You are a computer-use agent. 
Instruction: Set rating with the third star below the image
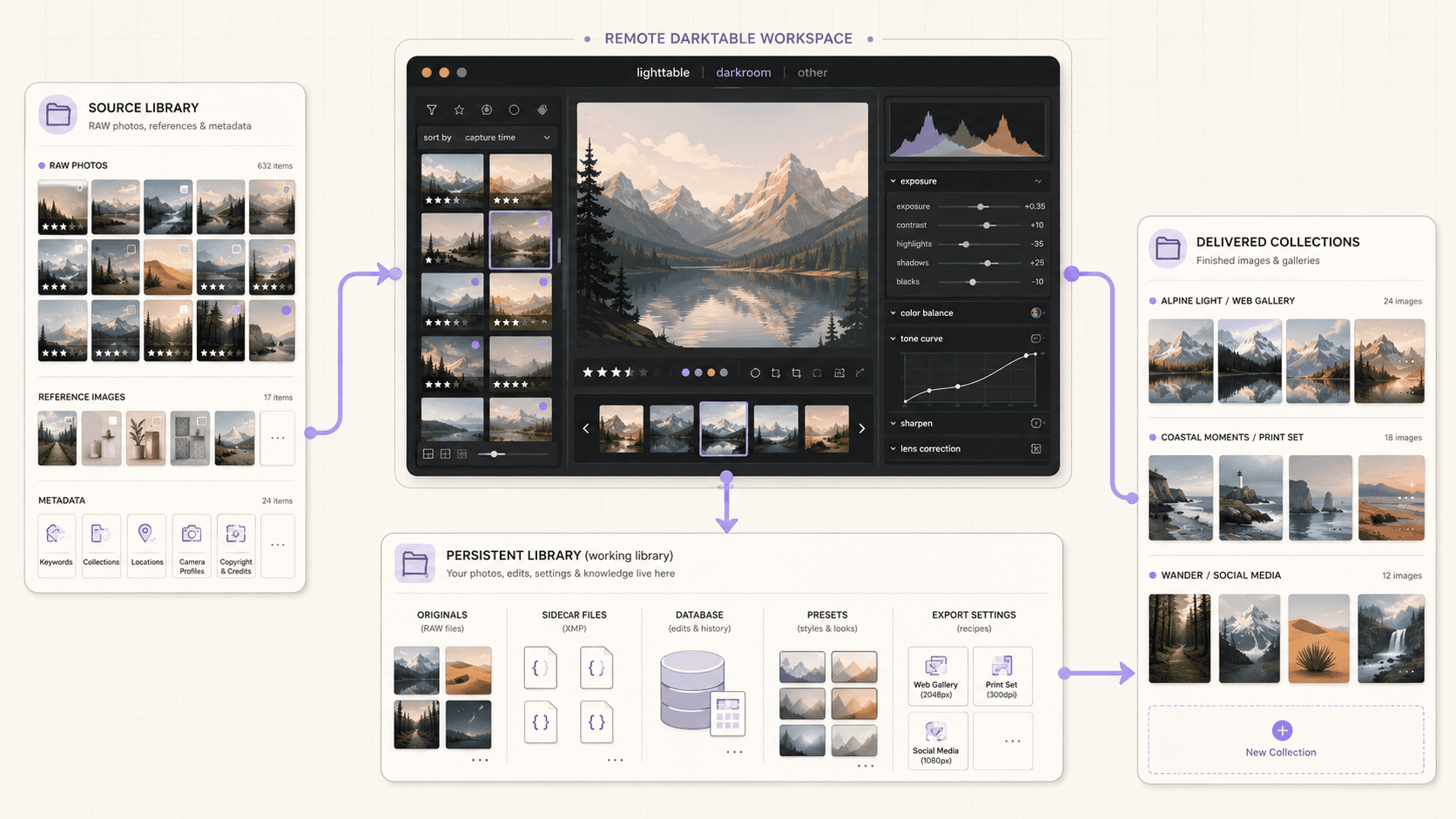coord(616,373)
